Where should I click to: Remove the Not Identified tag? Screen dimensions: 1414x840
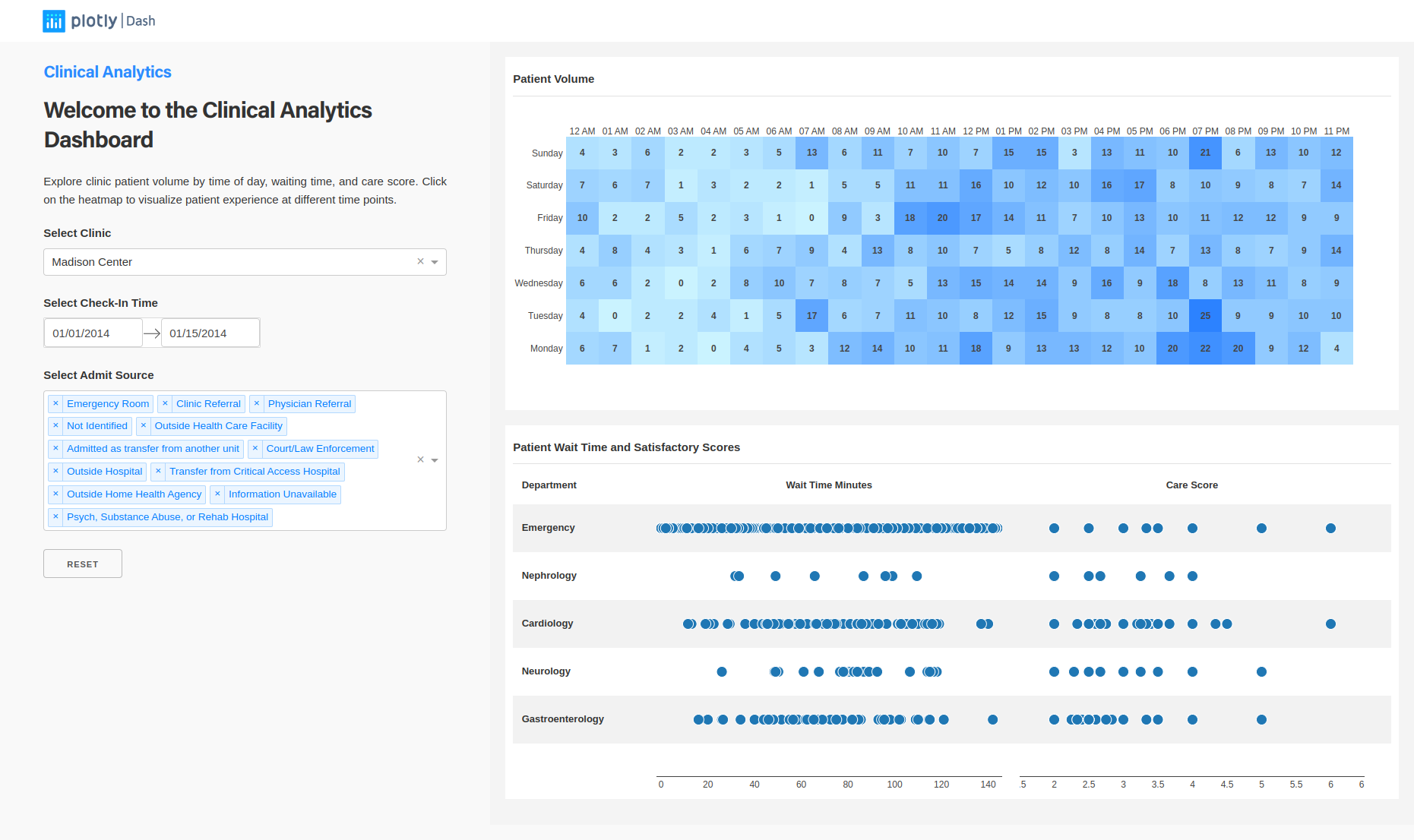click(55, 426)
